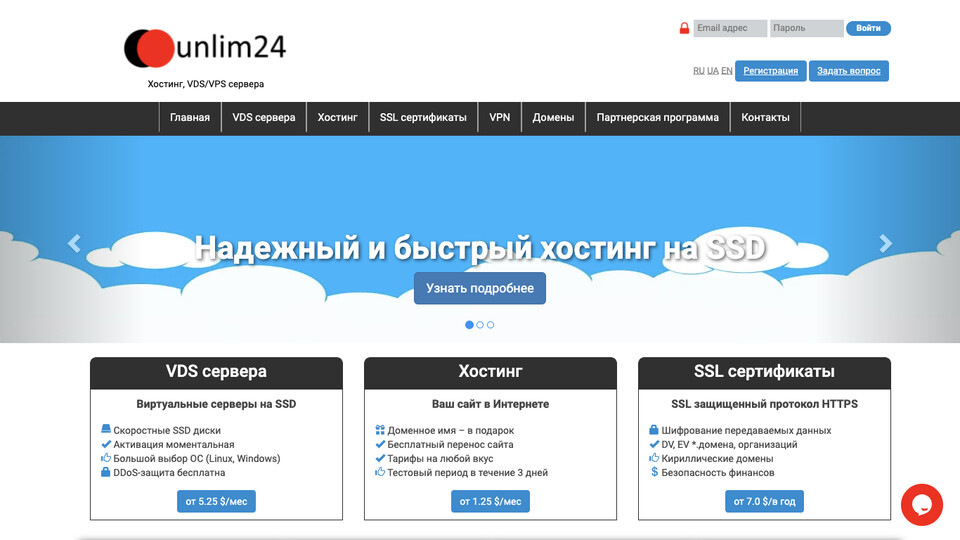The height and width of the screenshot is (540, 960).
Task: Click the red lock icon by login
Action: 684,28
